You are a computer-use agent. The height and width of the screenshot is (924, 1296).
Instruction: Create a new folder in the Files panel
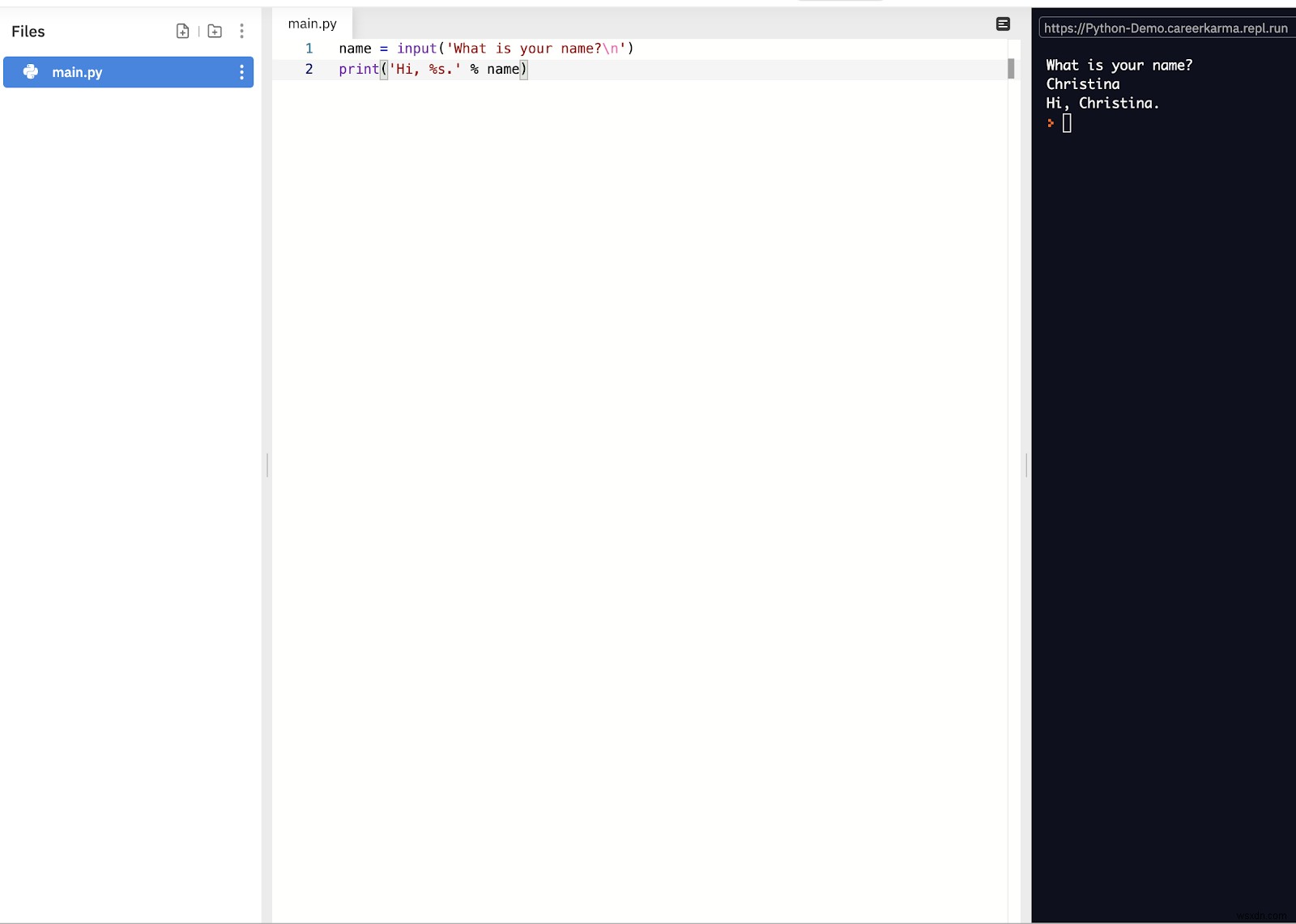coord(214,31)
